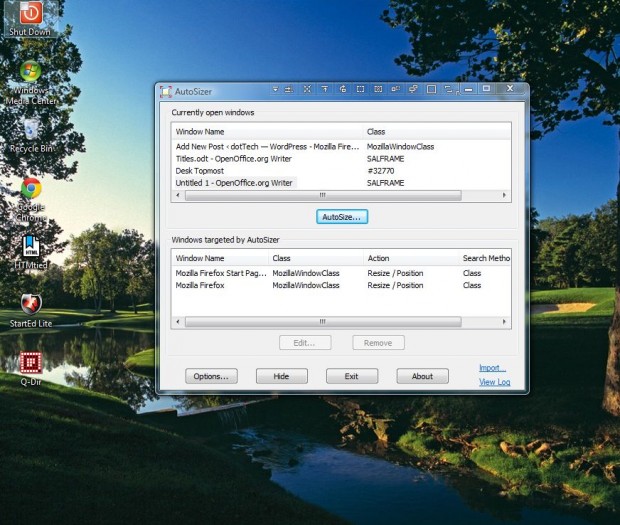This screenshot has height=525, width=620.
Task: Select the Mozilla Firefox Start Page targeted row
Action: 220,273
